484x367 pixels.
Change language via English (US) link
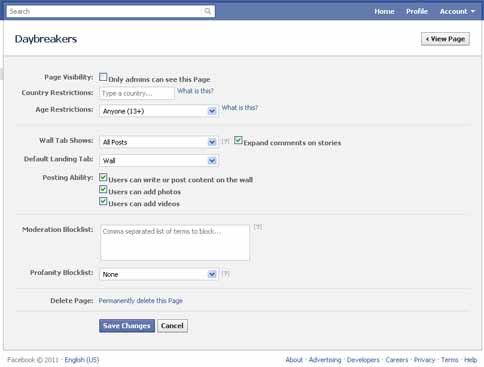click(x=82, y=360)
